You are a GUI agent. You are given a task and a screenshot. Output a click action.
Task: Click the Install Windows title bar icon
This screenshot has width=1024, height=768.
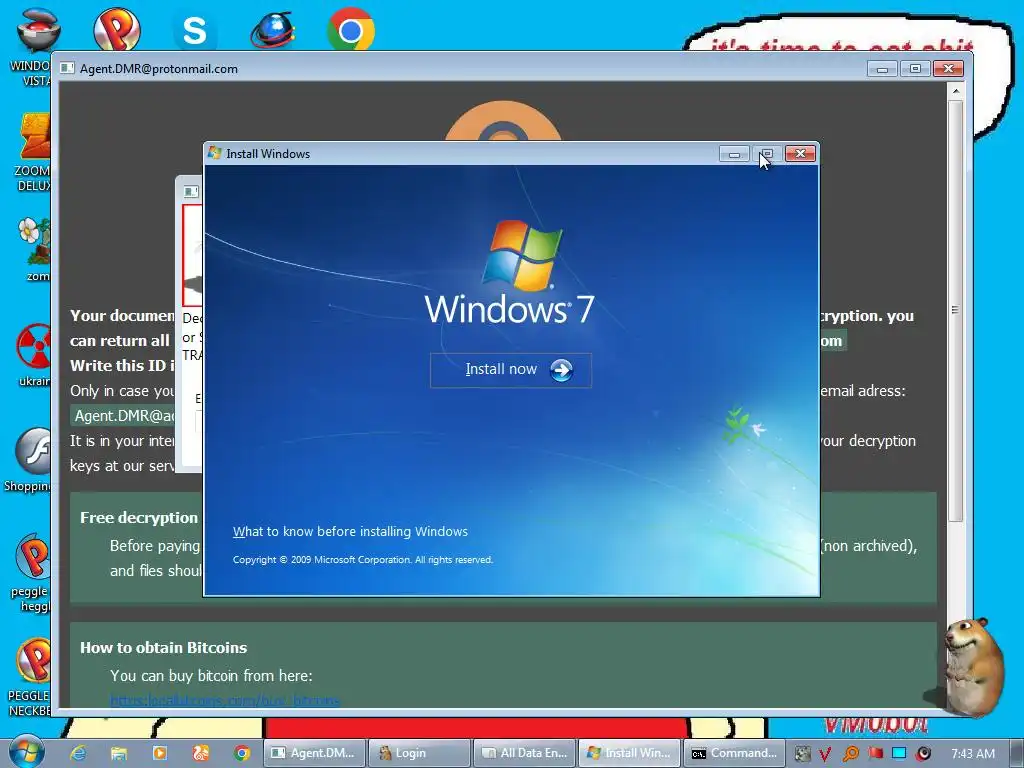point(214,153)
